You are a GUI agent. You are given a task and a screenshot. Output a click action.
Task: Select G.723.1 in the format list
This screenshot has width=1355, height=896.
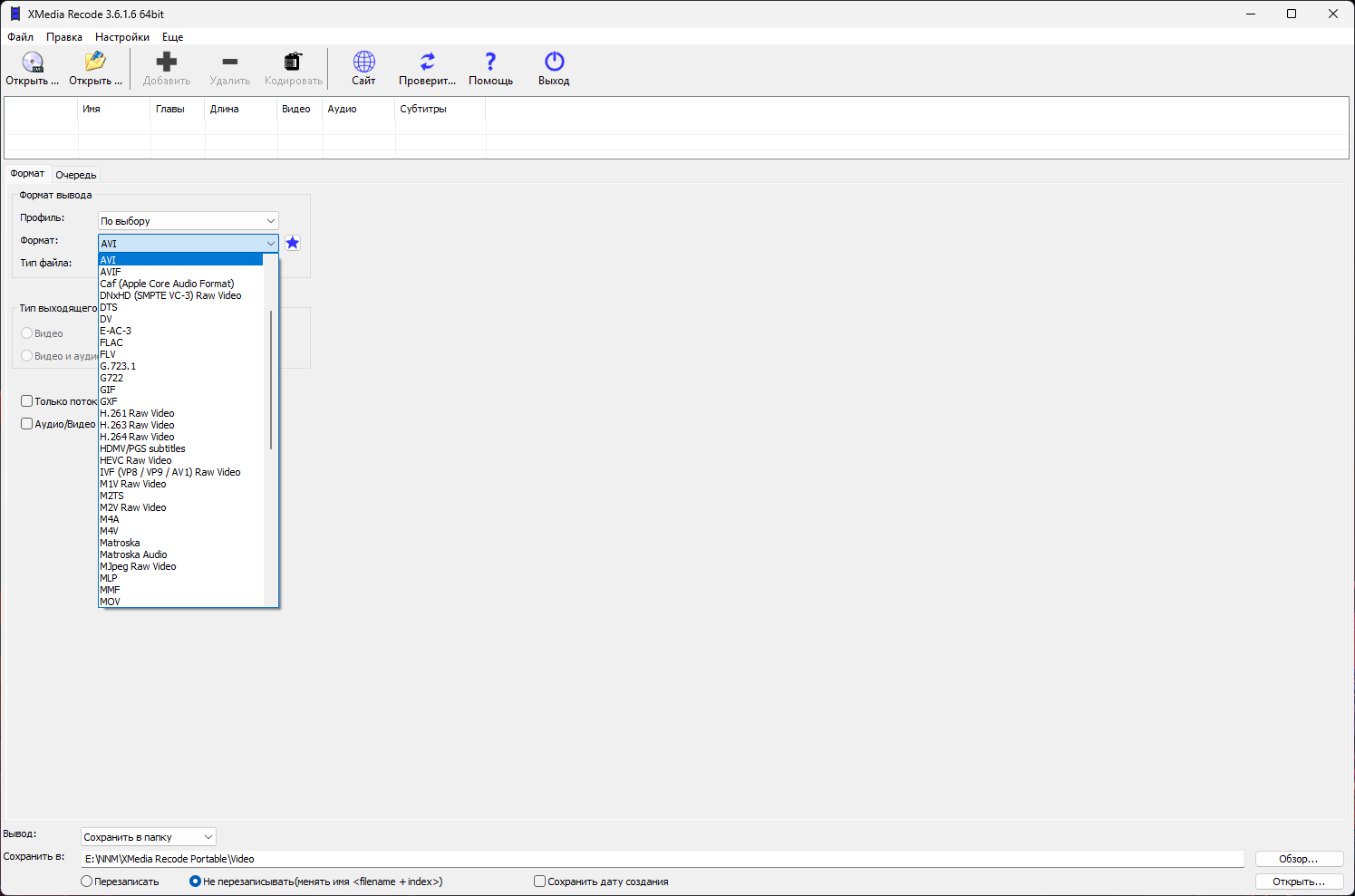(x=180, y=366)
